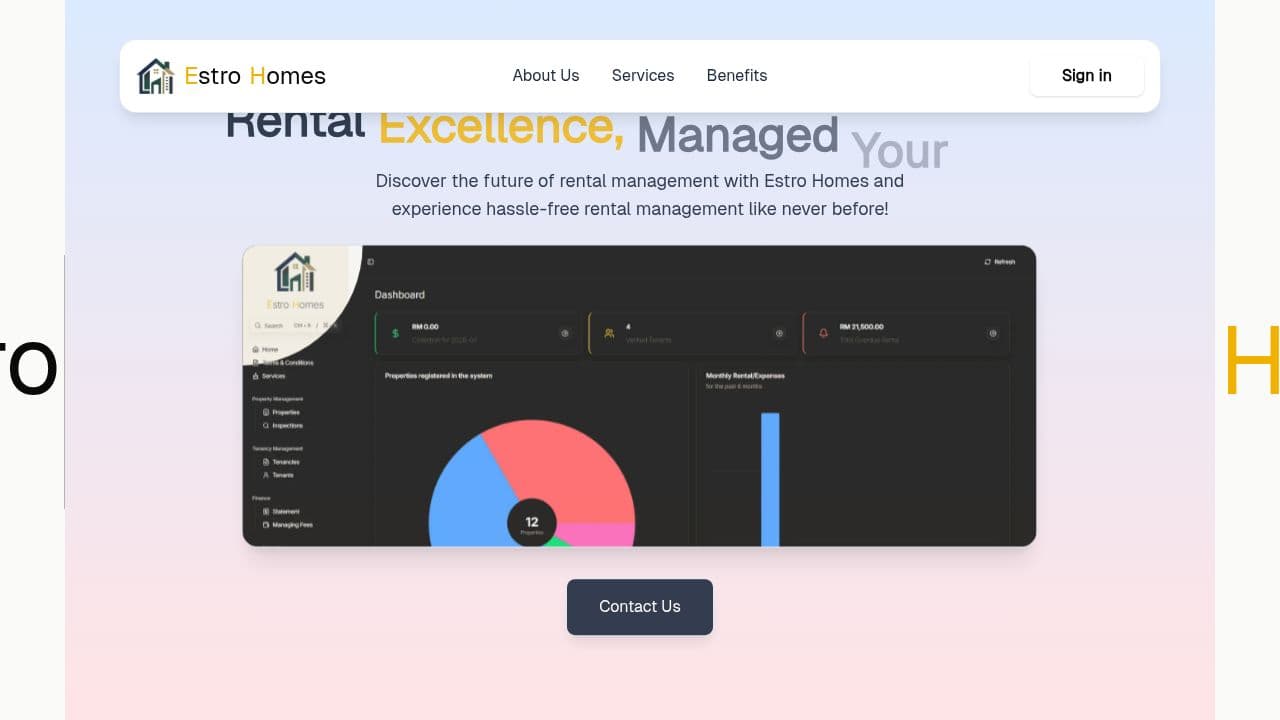This screenshot has width=1280, height=720.
Task: Open the Benefits navigation link
Action: pyautogui.click(x=737, y=75)
